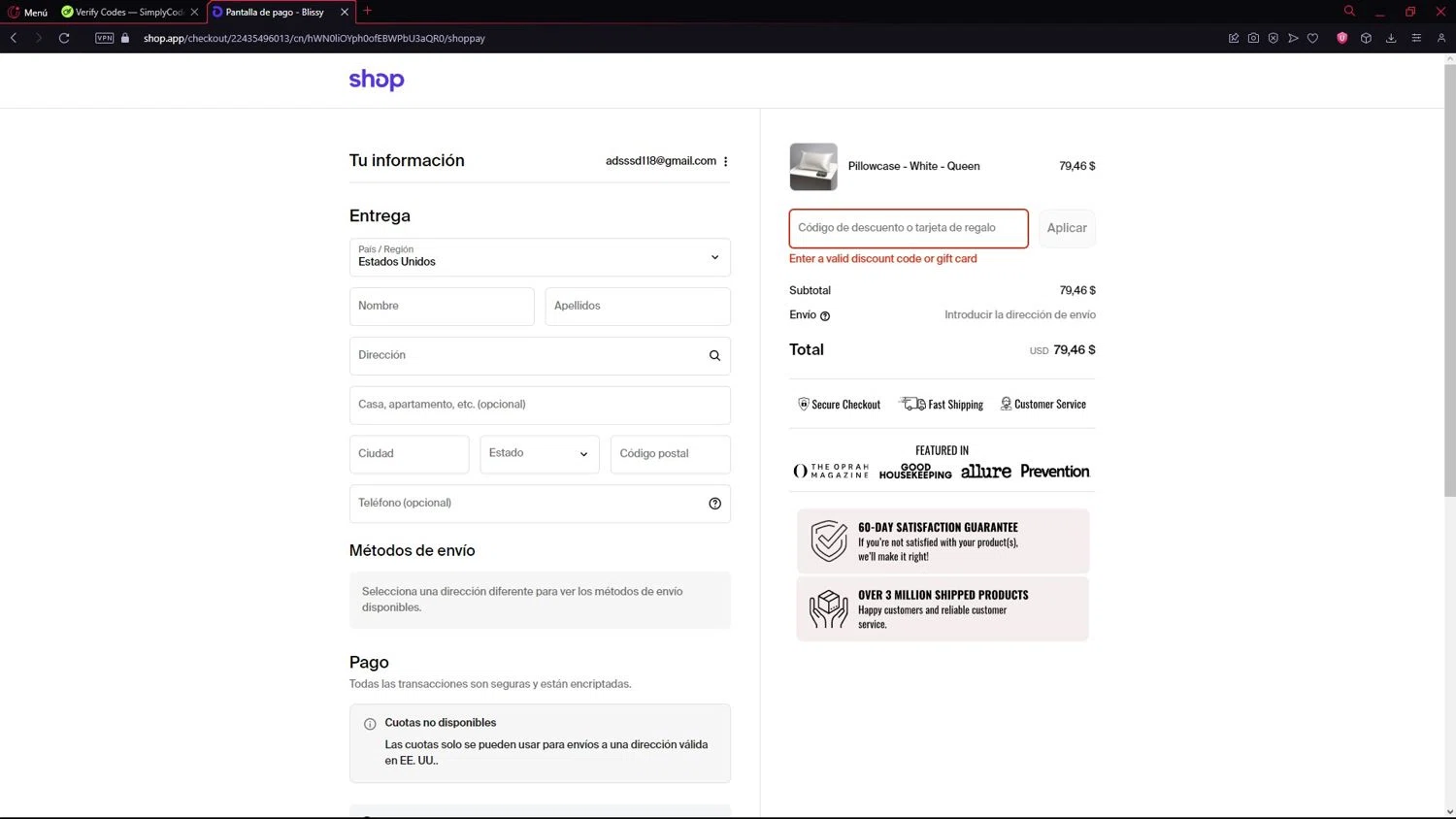Open the pink shield extension icon
This screenshot has height=819, width=1456.
coord(1342,38)
